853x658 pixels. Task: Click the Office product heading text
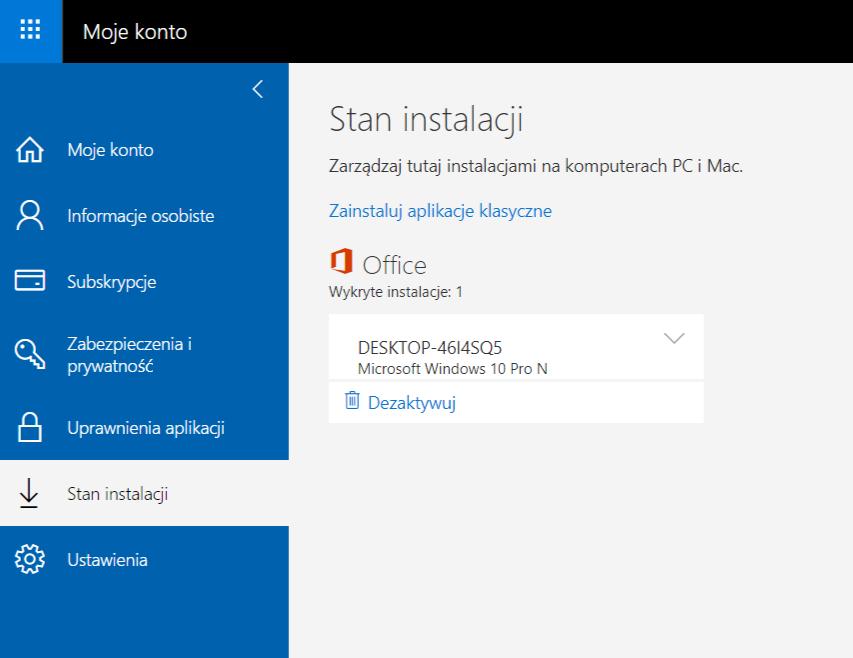point(394,265)
